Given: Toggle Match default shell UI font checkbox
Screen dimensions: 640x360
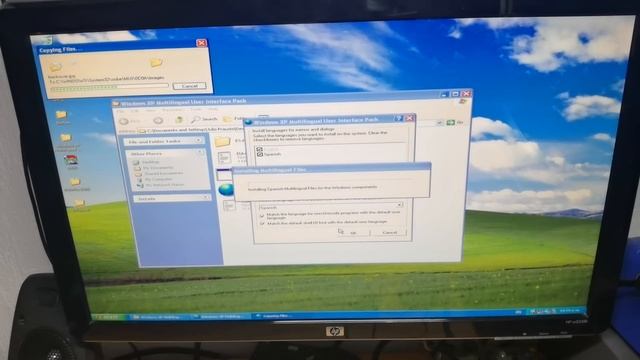Looking at the screenshot, I should [x=262, y=223].
